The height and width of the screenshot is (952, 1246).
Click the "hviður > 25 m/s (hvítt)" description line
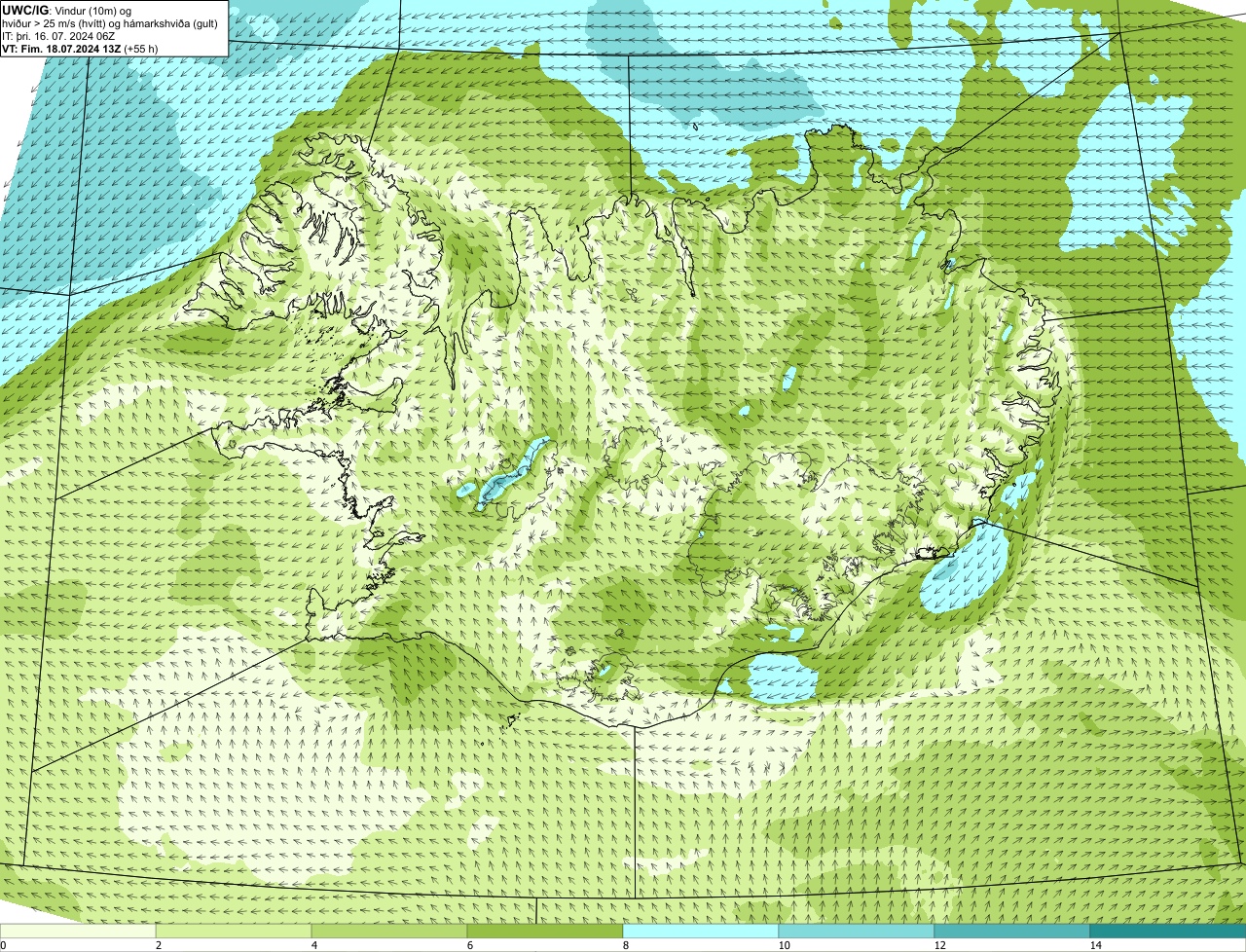110,23
